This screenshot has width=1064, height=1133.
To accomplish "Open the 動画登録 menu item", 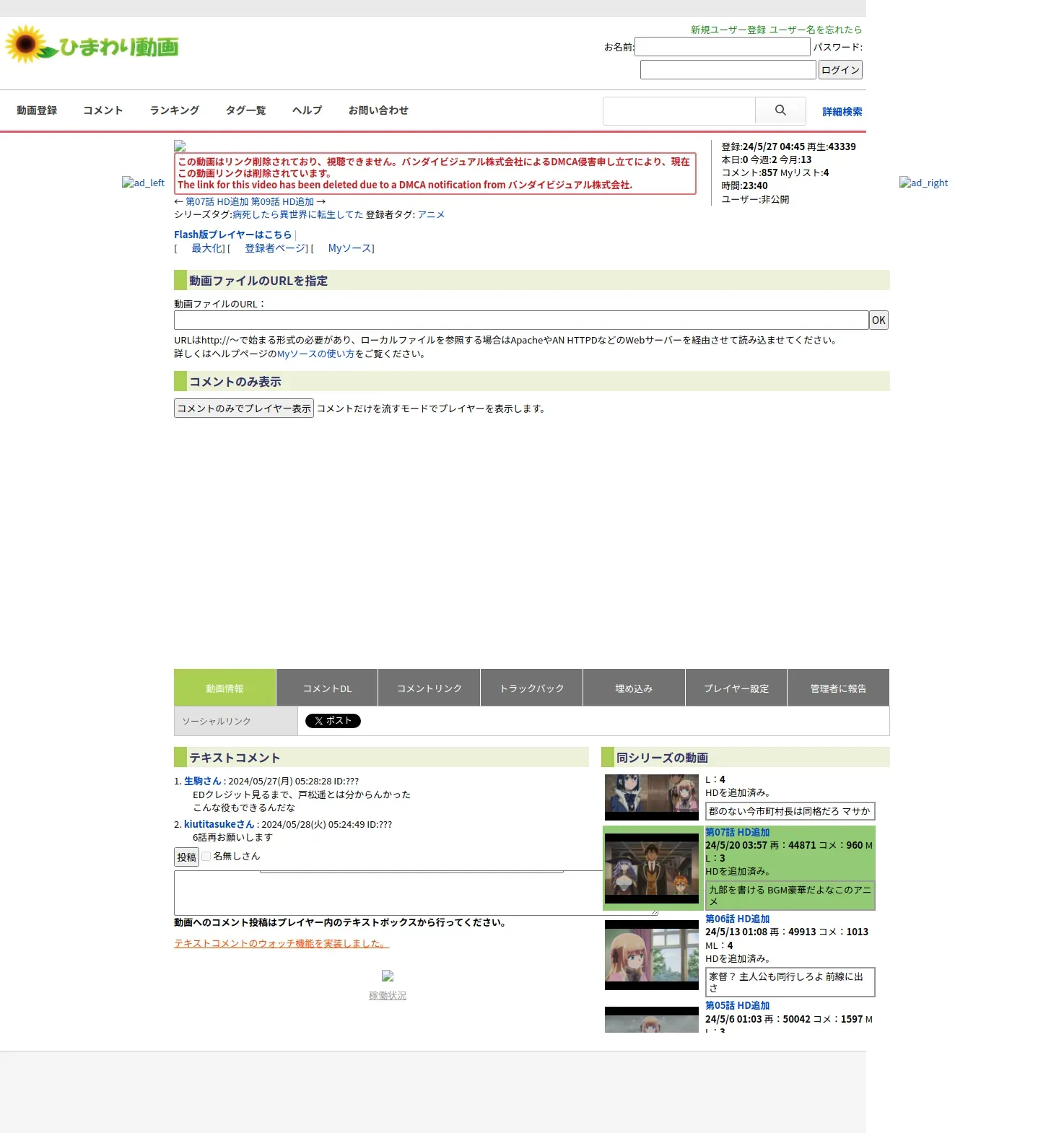I will pyautogui.click(x=37, y=110).
